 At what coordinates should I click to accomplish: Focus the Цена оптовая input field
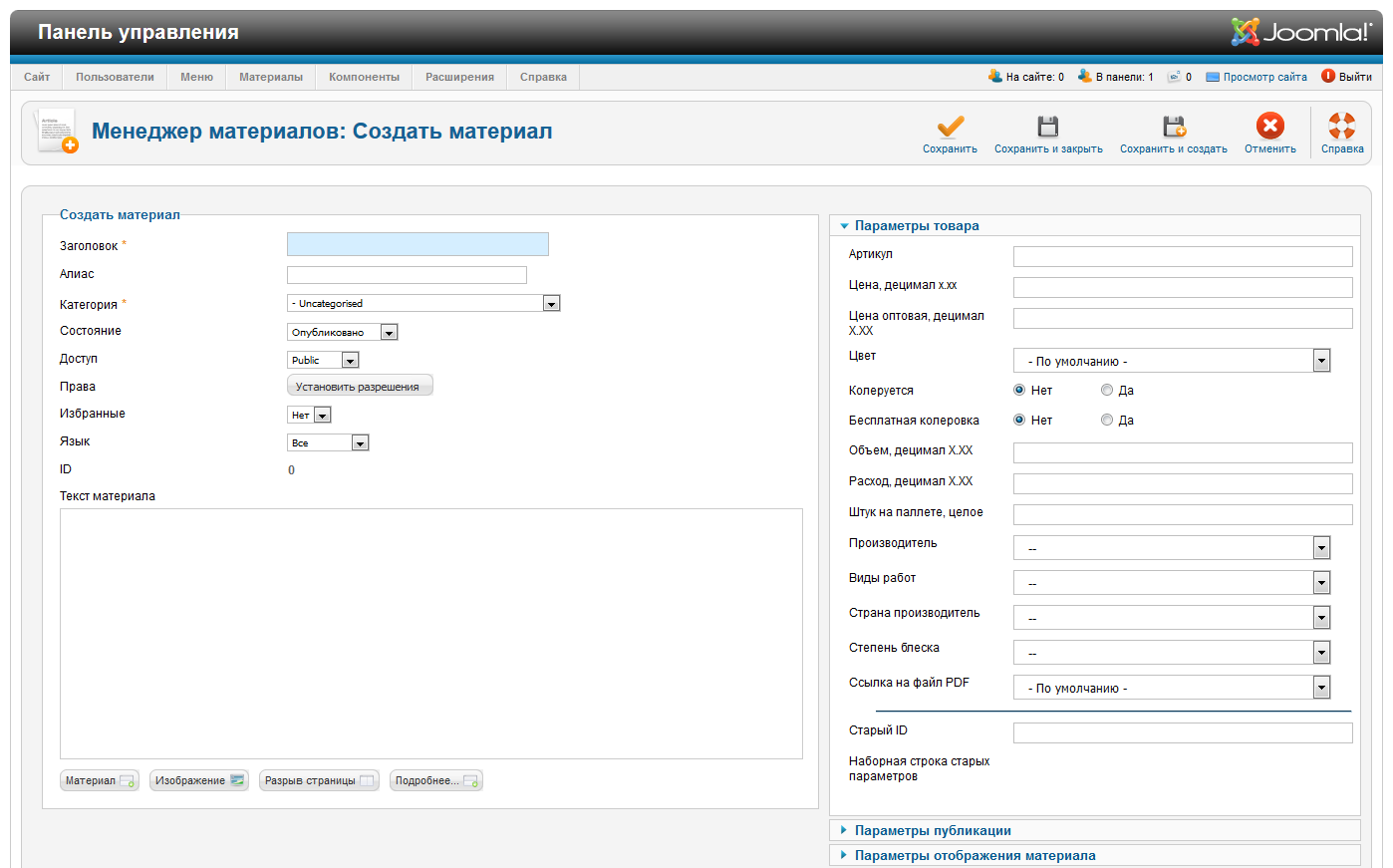point(1183,318)
